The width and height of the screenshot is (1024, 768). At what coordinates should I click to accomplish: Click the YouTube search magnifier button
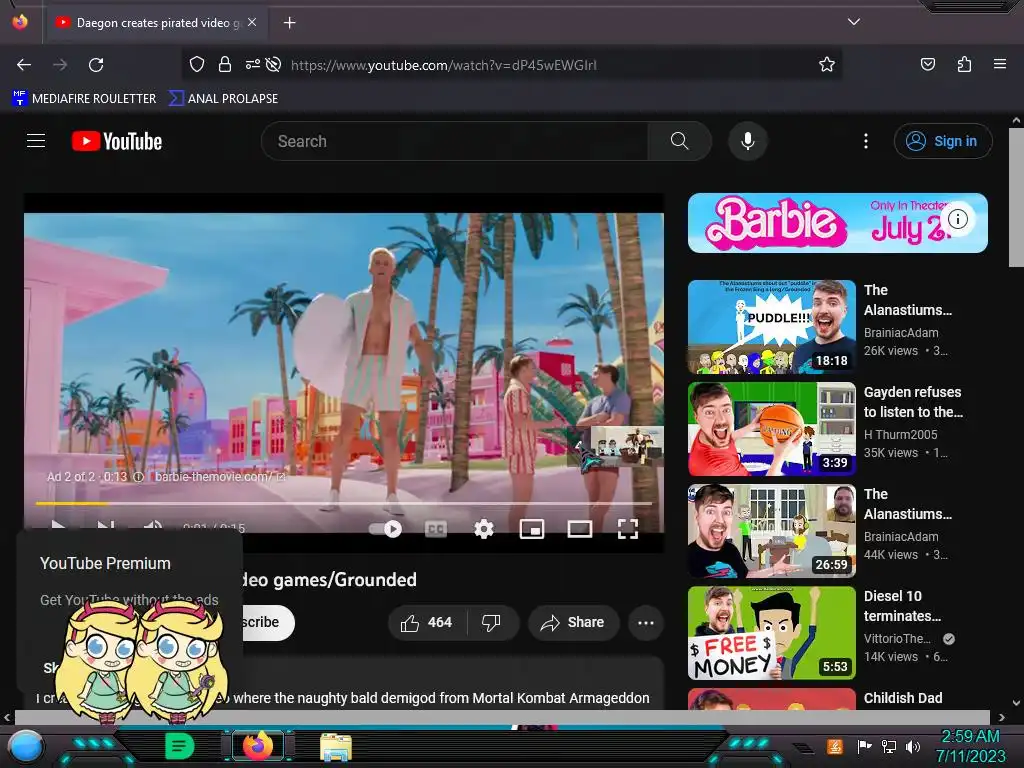click(679, 141)
